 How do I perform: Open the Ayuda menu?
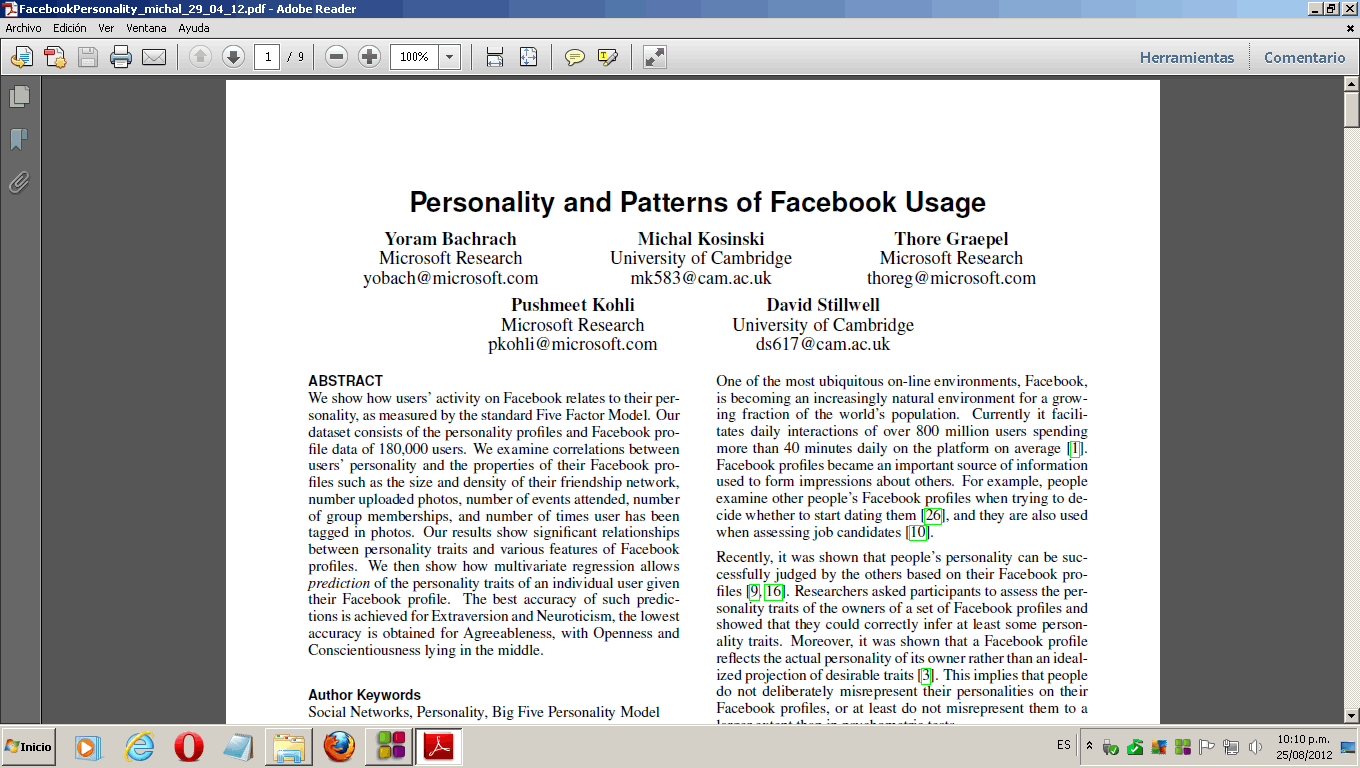point(194,28)
